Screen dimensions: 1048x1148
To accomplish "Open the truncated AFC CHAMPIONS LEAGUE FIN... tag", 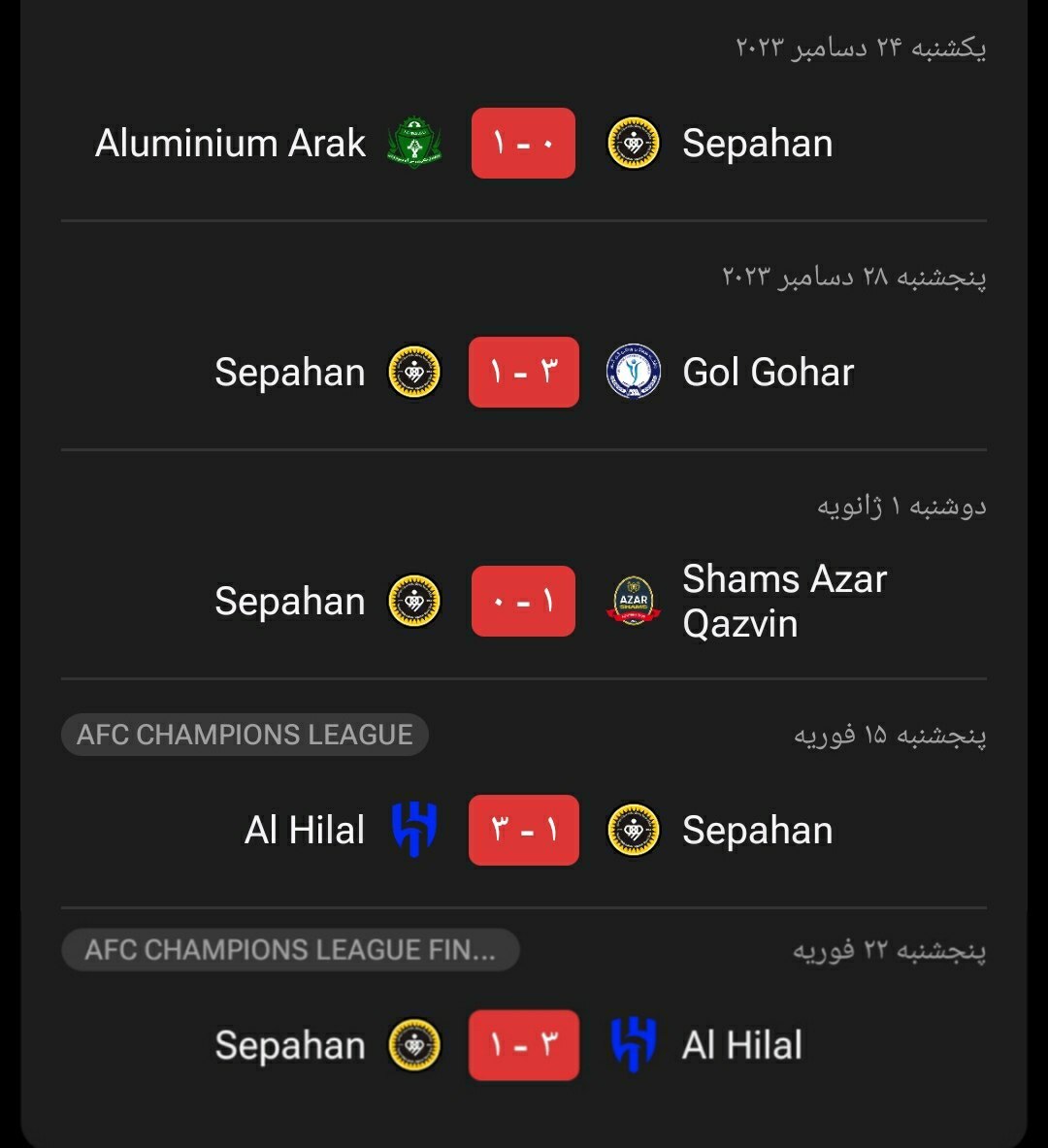I will point(290,950).
